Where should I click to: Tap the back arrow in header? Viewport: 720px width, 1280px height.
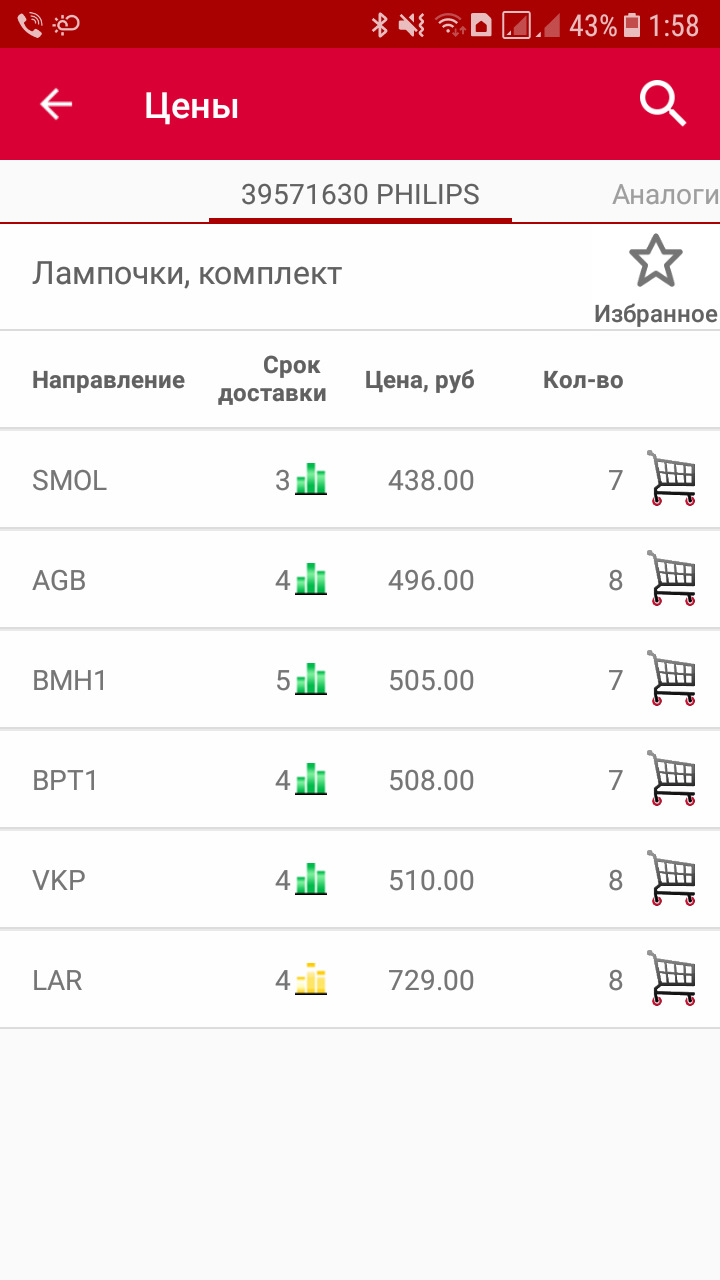(x=56, y=104)
